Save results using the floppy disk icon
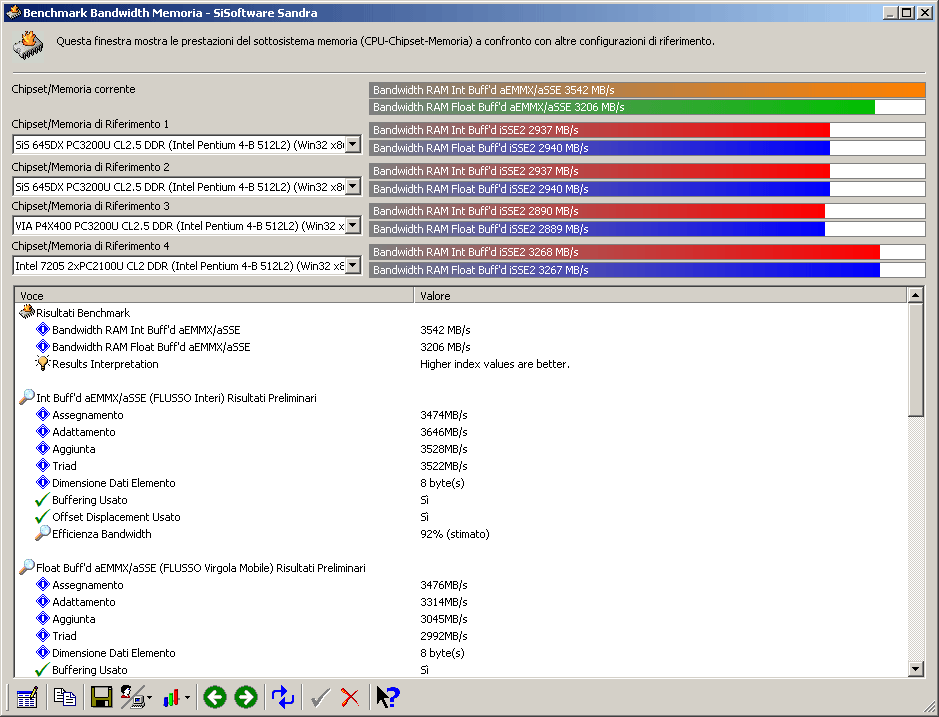 [x=101, y=697]
